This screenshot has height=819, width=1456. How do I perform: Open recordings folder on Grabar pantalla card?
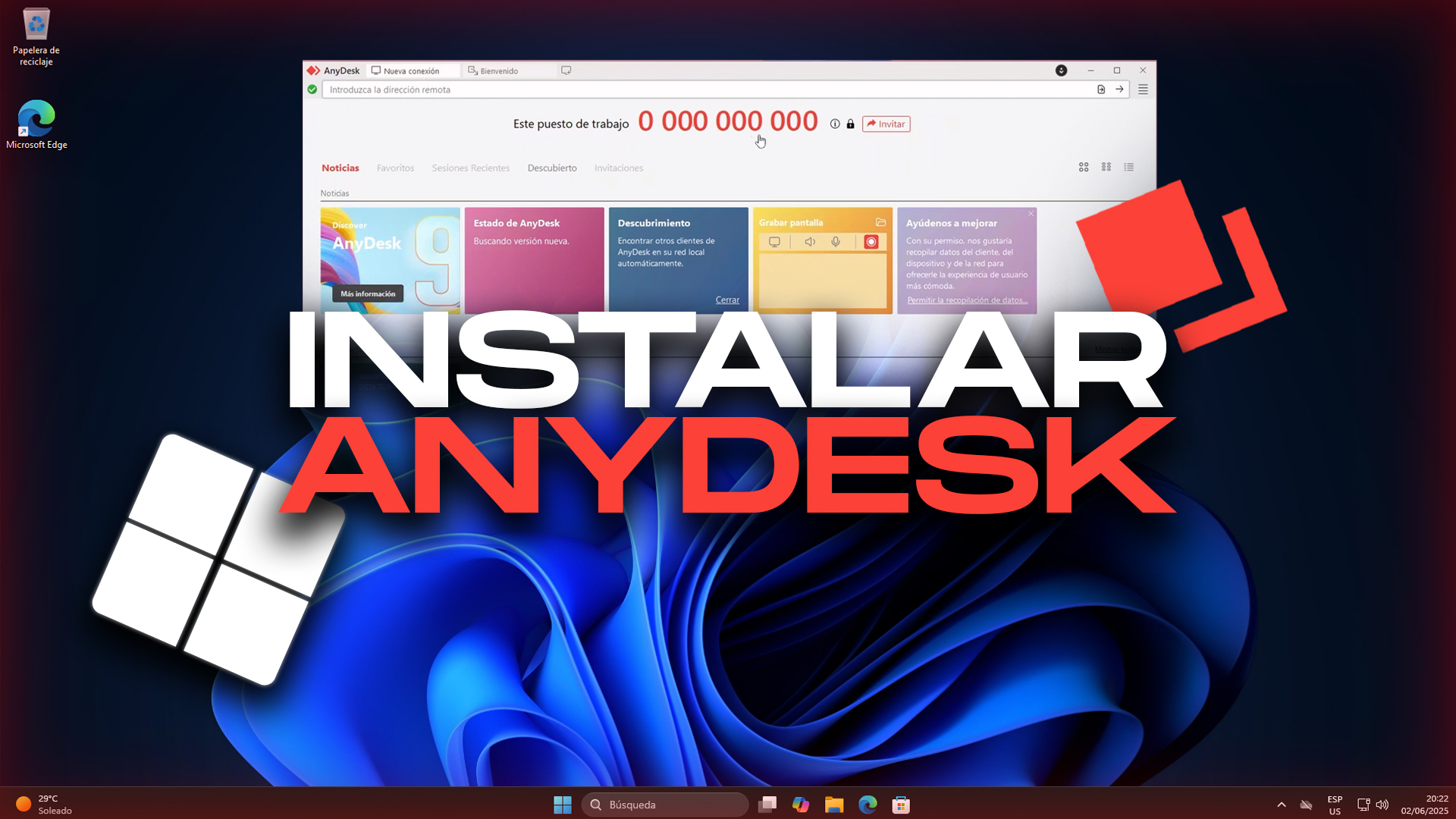click(880, 222)
